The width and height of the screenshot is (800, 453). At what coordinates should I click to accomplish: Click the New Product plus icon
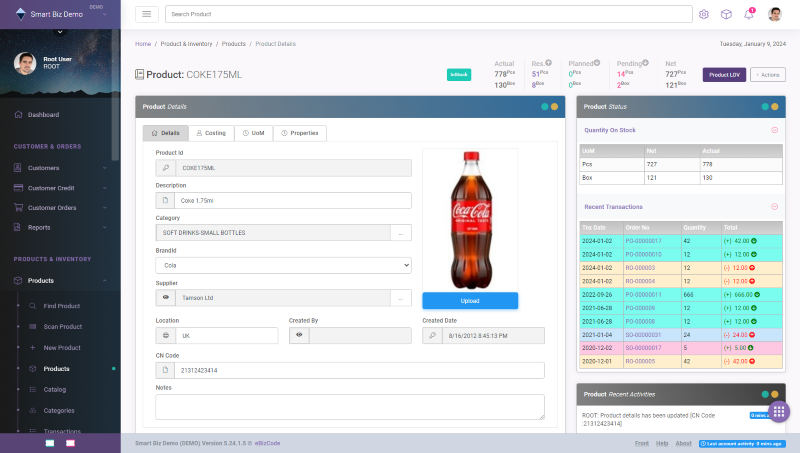(33, 347)
